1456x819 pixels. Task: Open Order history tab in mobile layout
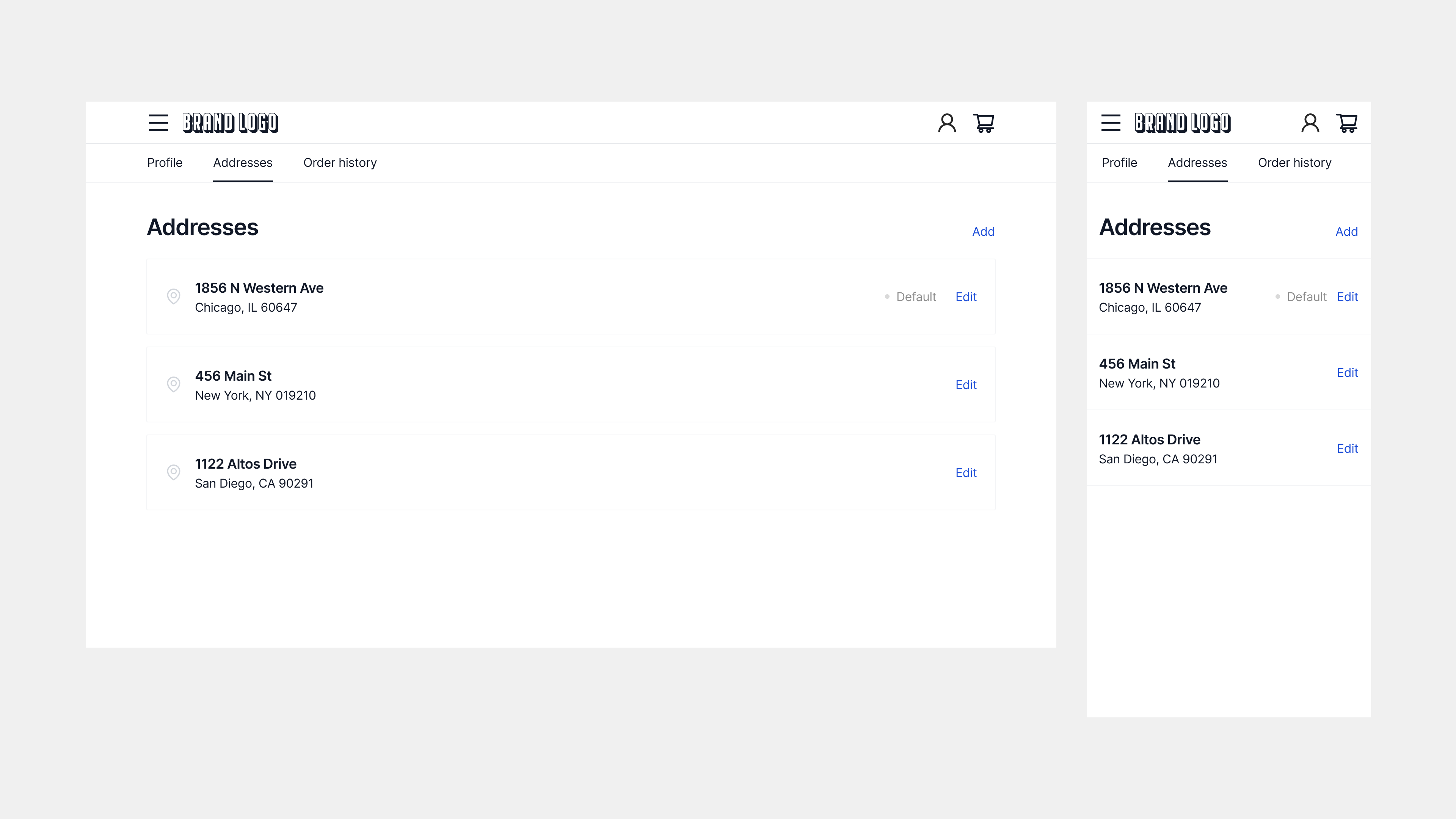point(1294,163)
